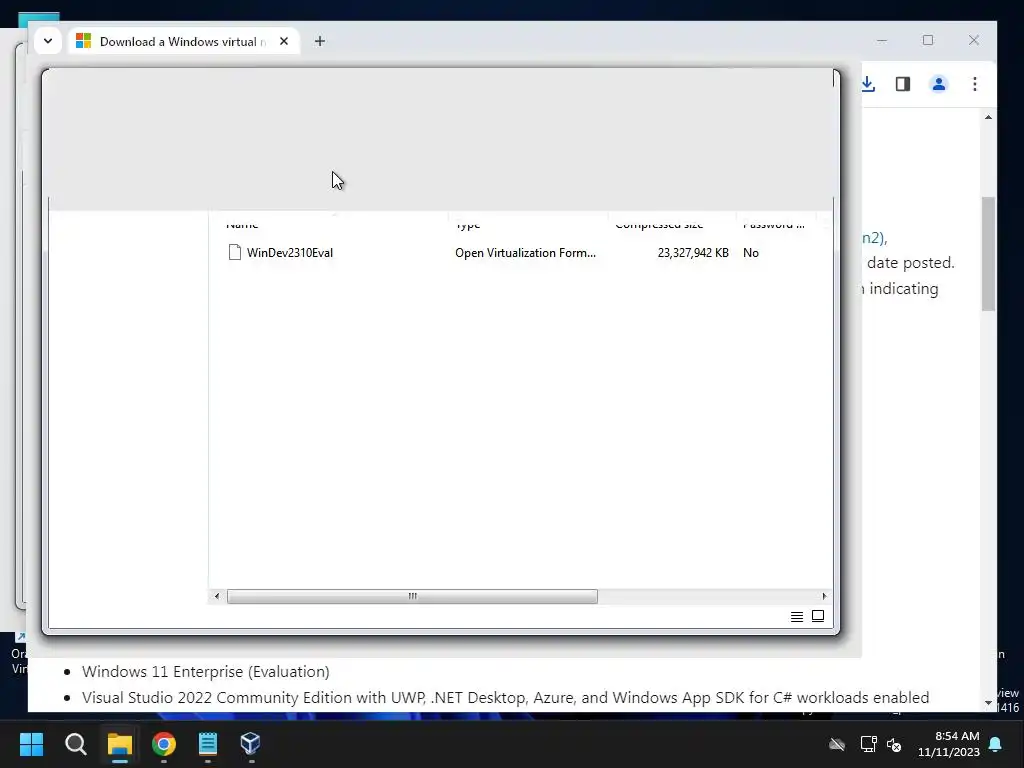Screen dimensions: 1024x768
Task: Switch to large icons view layout icon
Action: point(818,616)
